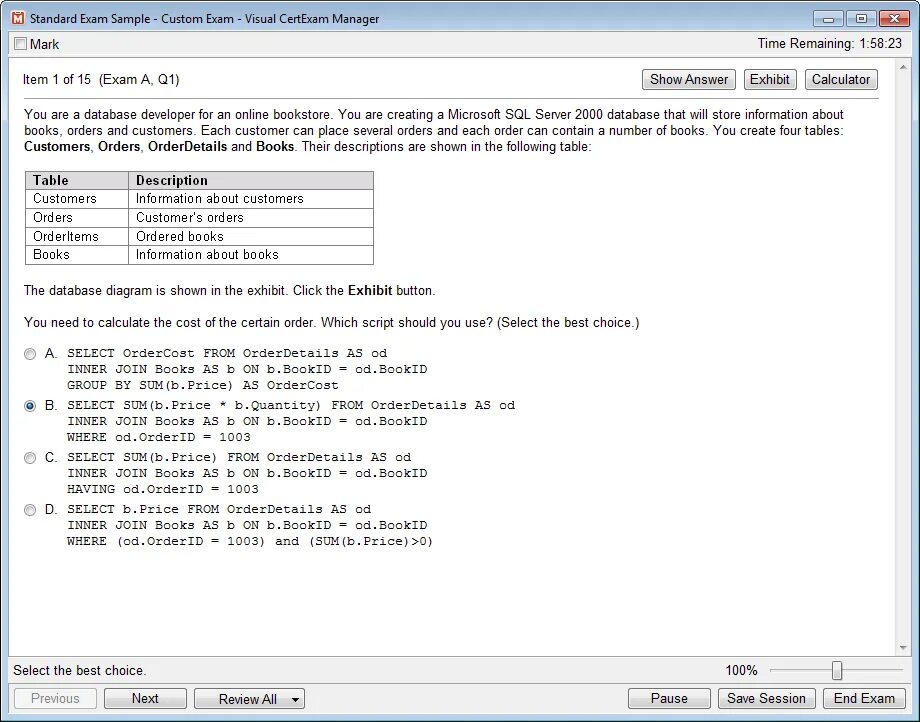
Task: Launch the Calculator
Action: click(x=841, y=79)
